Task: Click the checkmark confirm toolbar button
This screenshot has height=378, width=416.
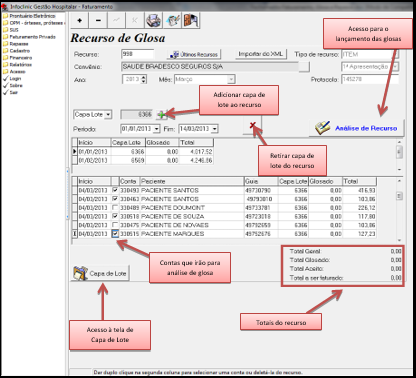Action: 116,21
